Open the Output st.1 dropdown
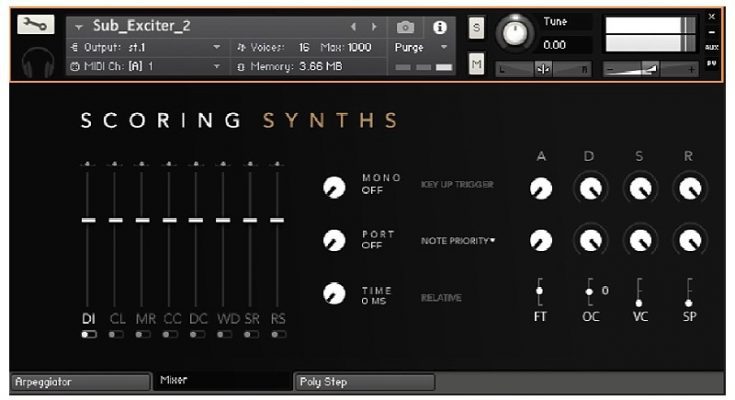The image size is (735, 400). [217, 47]
